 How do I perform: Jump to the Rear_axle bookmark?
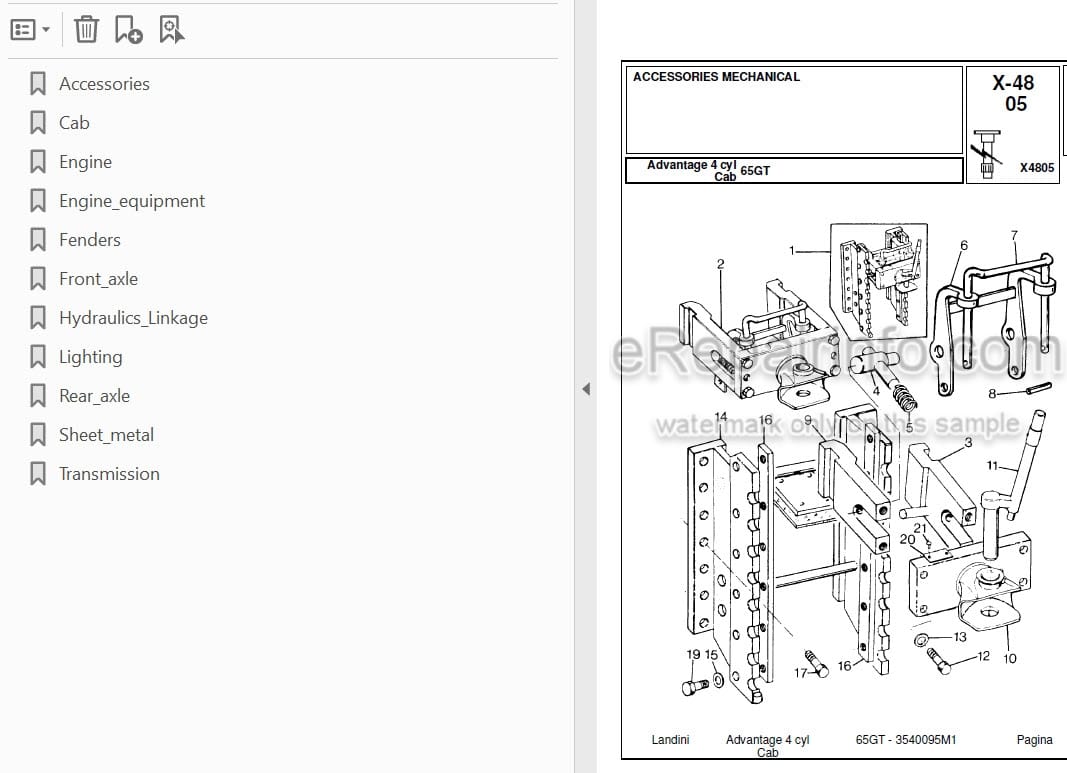pyautogui.click(x=95, y=396)
